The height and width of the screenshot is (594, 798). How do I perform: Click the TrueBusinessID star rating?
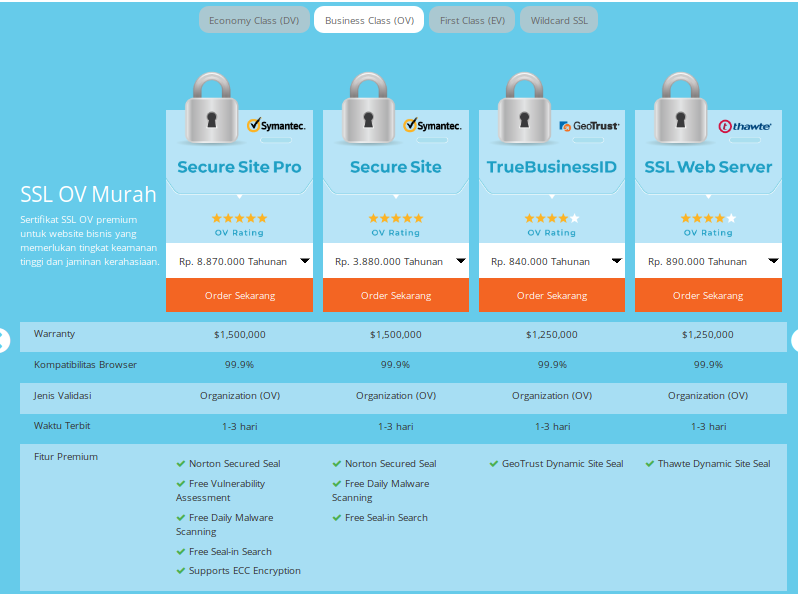pyautogui.click(x=552, y=218)
